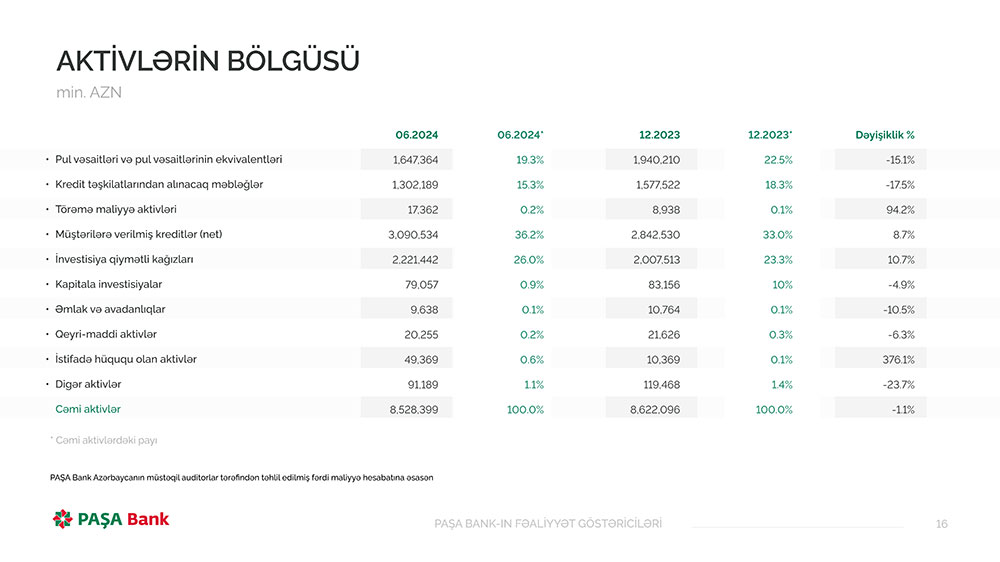Select the Pul vəsaitləri row label

pos(169,159)
